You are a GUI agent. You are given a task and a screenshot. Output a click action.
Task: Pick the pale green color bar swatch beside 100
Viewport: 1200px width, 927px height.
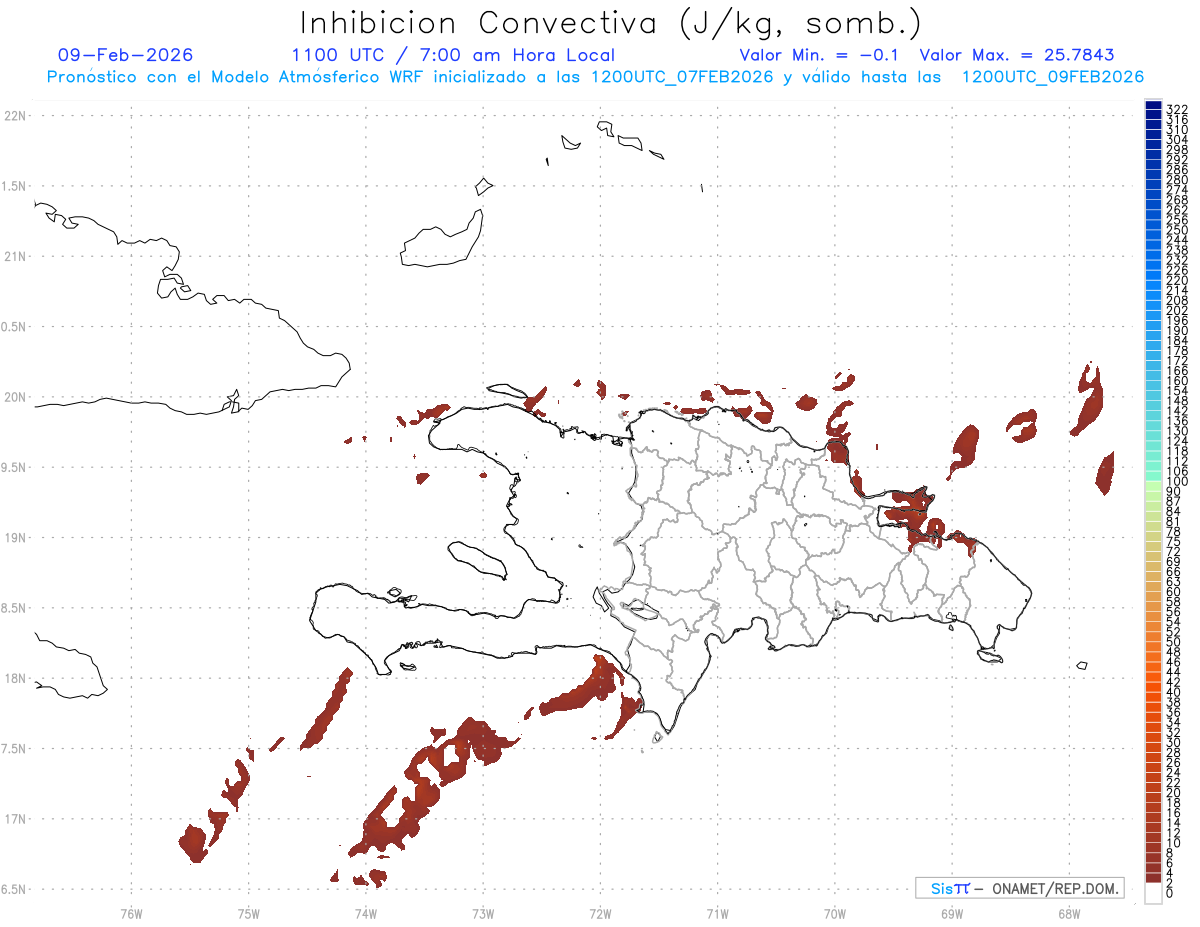tap(1153, 485)
